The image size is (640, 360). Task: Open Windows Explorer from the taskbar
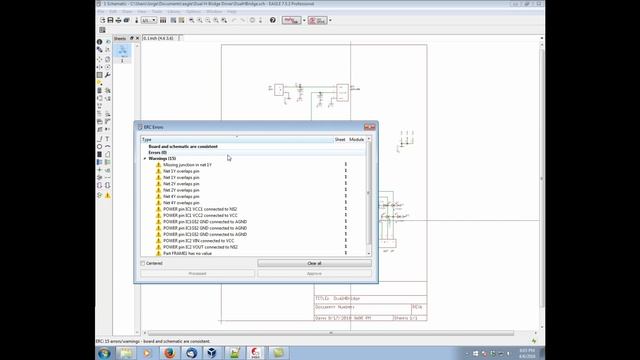tap(126, 353)
